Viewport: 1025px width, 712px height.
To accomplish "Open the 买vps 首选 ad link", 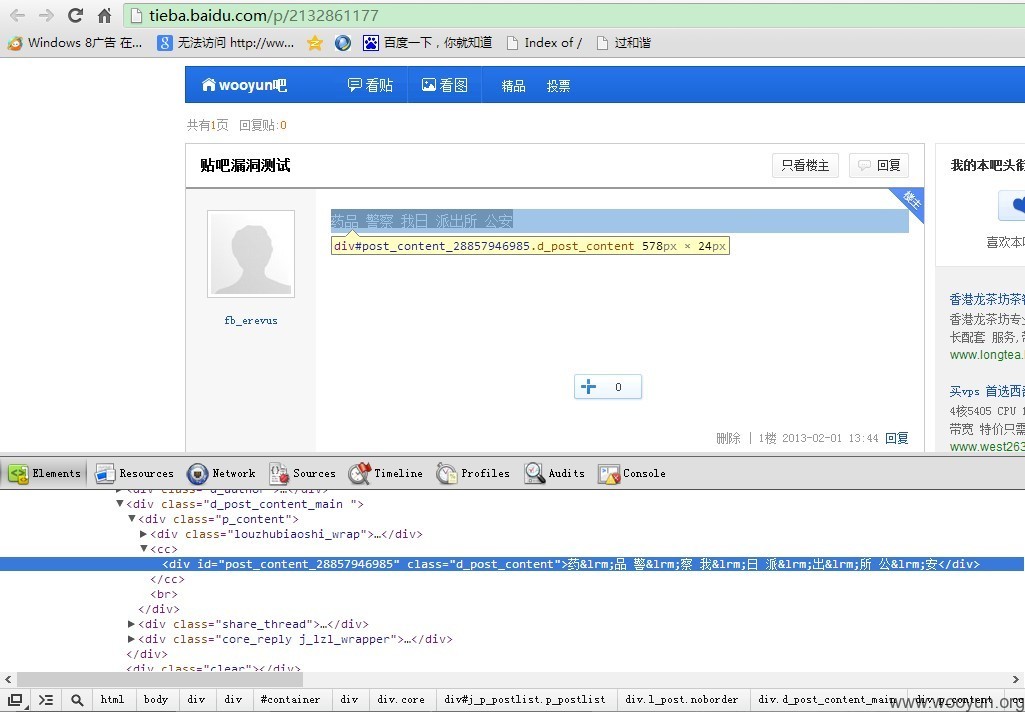I will pyautogui.click(x=987, y=391).
